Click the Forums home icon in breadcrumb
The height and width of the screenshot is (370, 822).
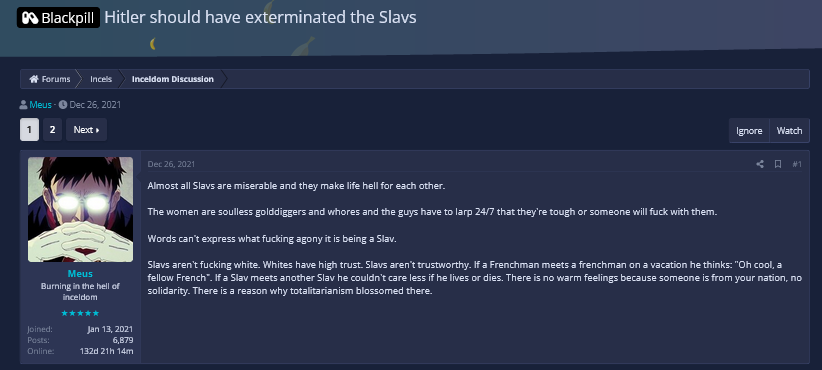(34, 79)
